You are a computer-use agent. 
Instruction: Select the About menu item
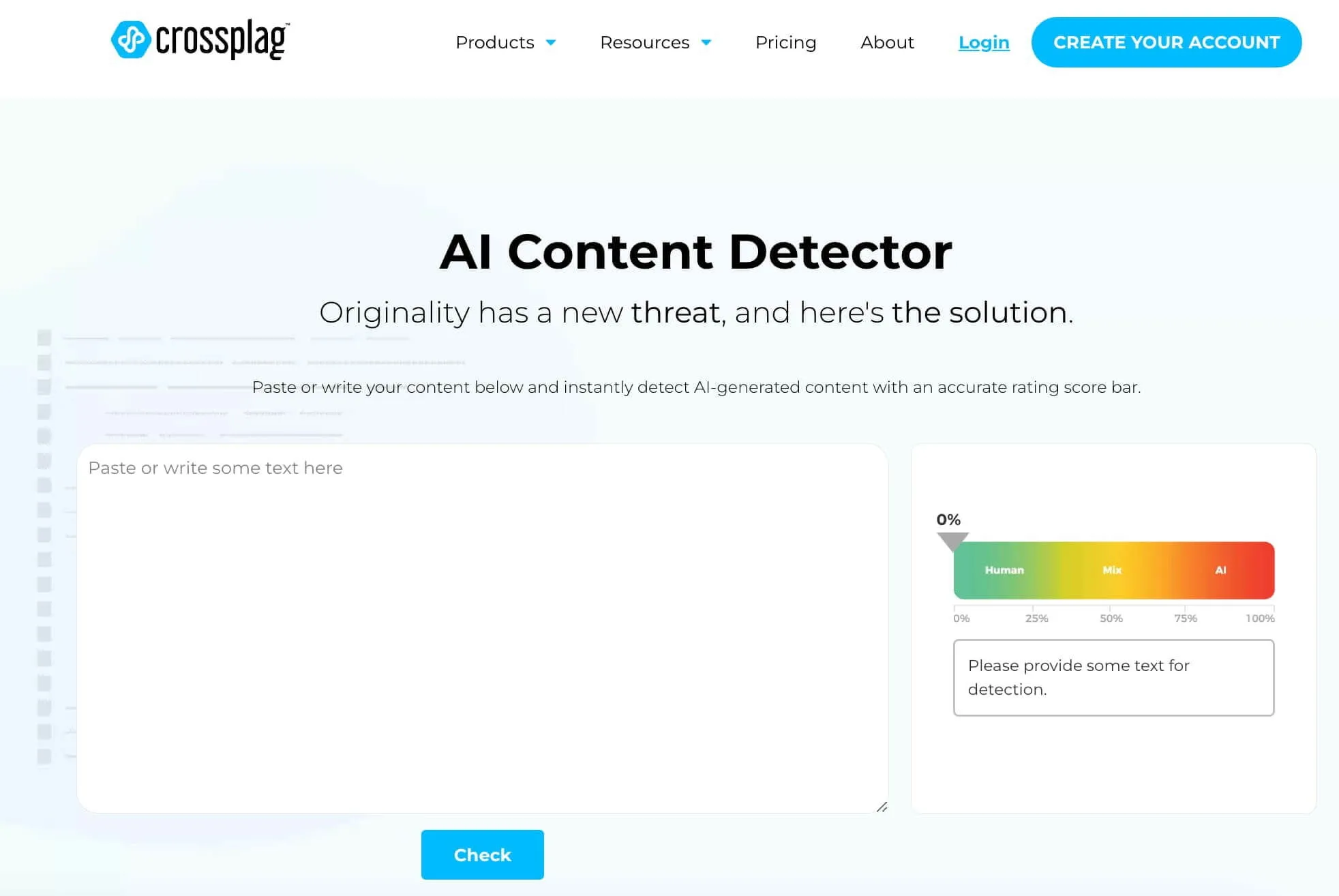(887, 42)
